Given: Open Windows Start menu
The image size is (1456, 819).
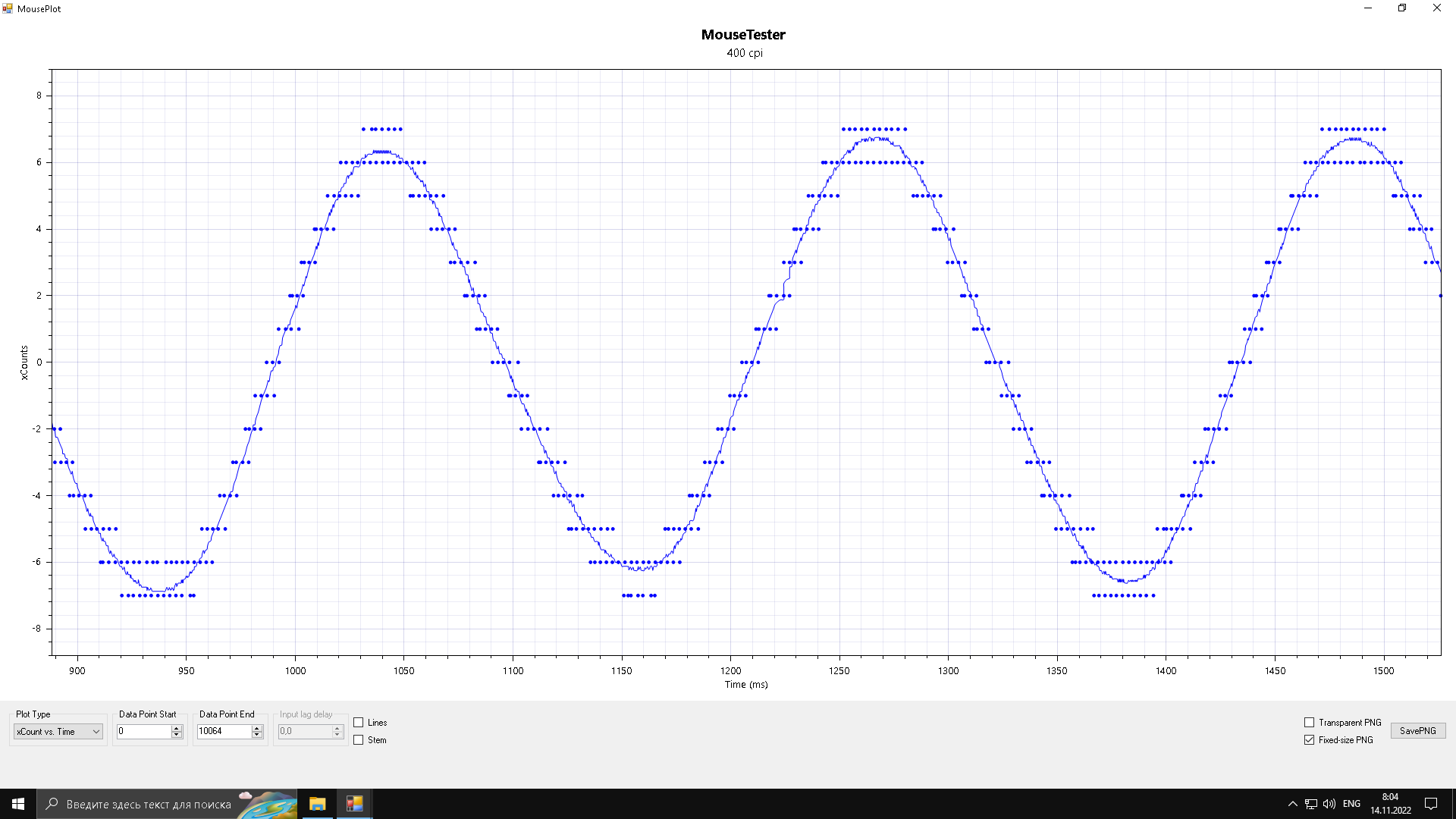Looking at the screenshot, I should click(x=18, y=804).
